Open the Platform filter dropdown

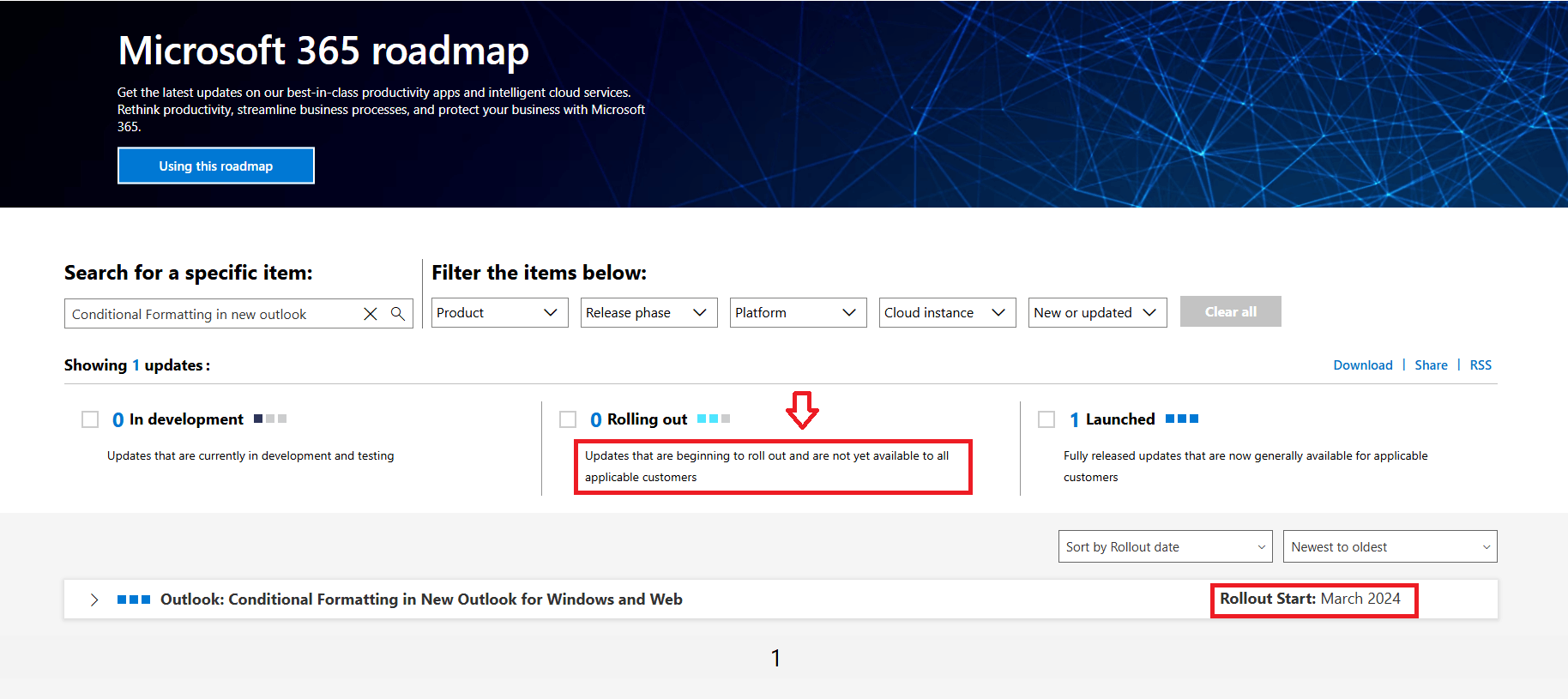tap(798, 312)
